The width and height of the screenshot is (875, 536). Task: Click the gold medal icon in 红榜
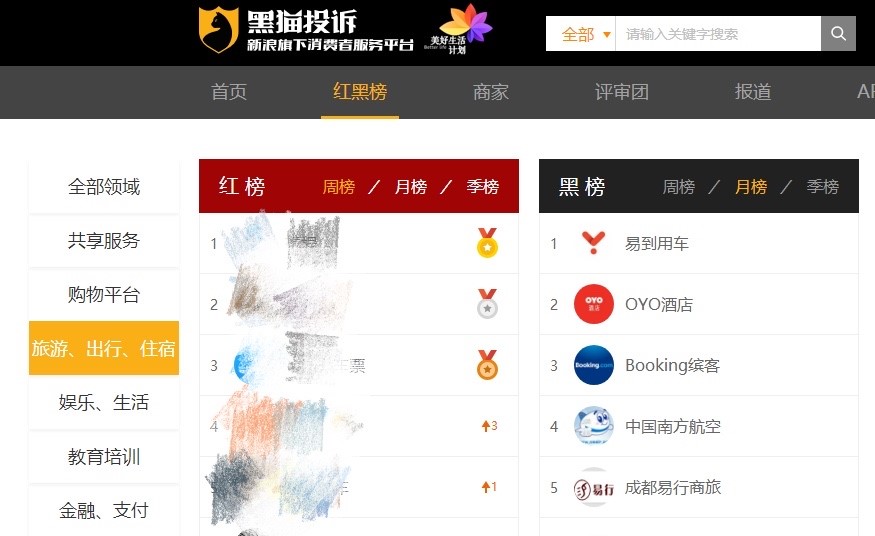(487, 243)
